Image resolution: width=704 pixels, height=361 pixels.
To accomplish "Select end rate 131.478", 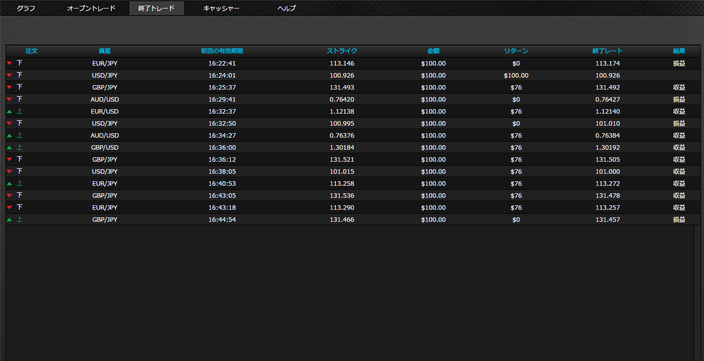I will pos(607,195).
